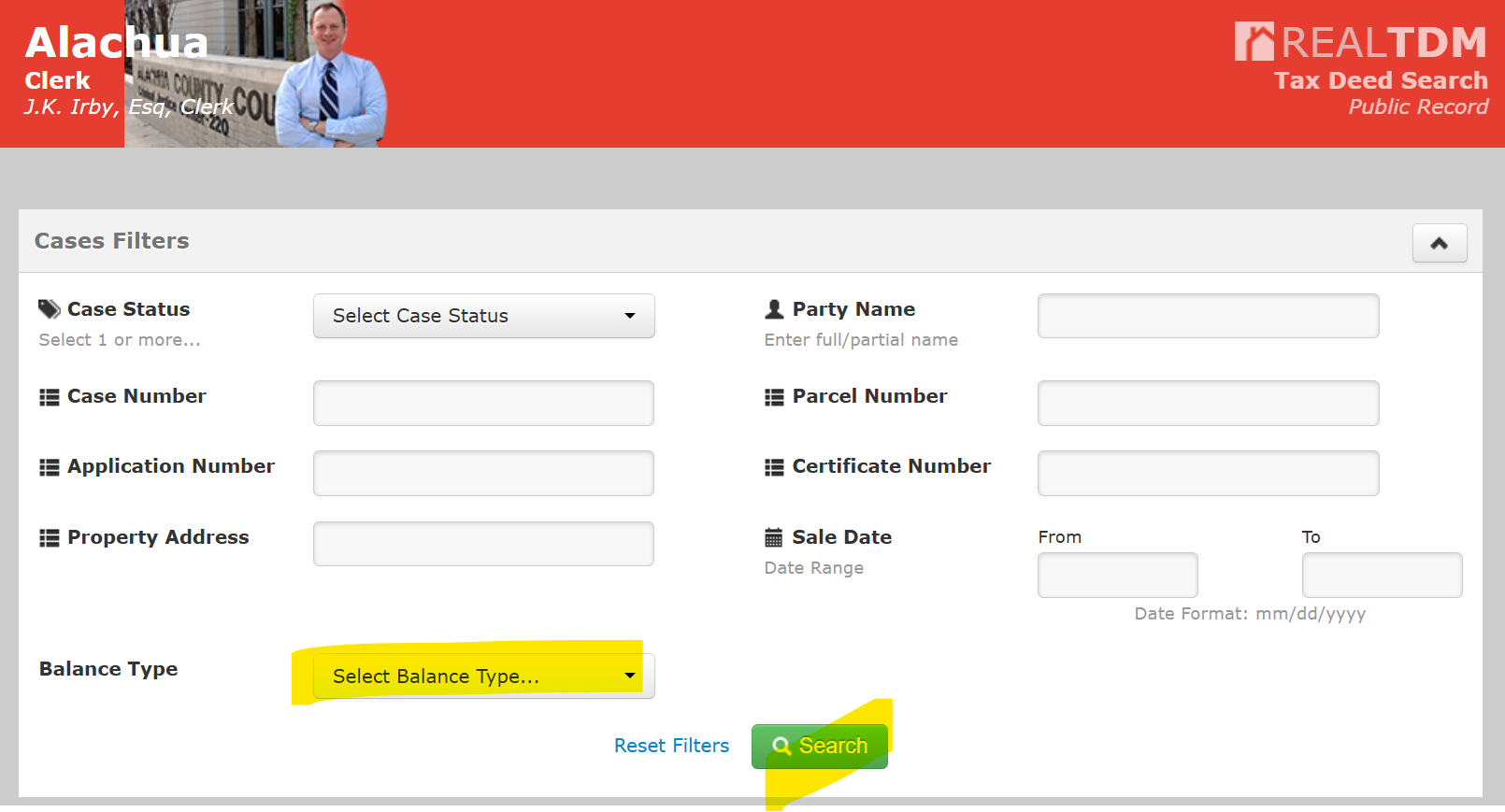
Task: Open the Select Balance Type dropdown
Action: point(483,676)
